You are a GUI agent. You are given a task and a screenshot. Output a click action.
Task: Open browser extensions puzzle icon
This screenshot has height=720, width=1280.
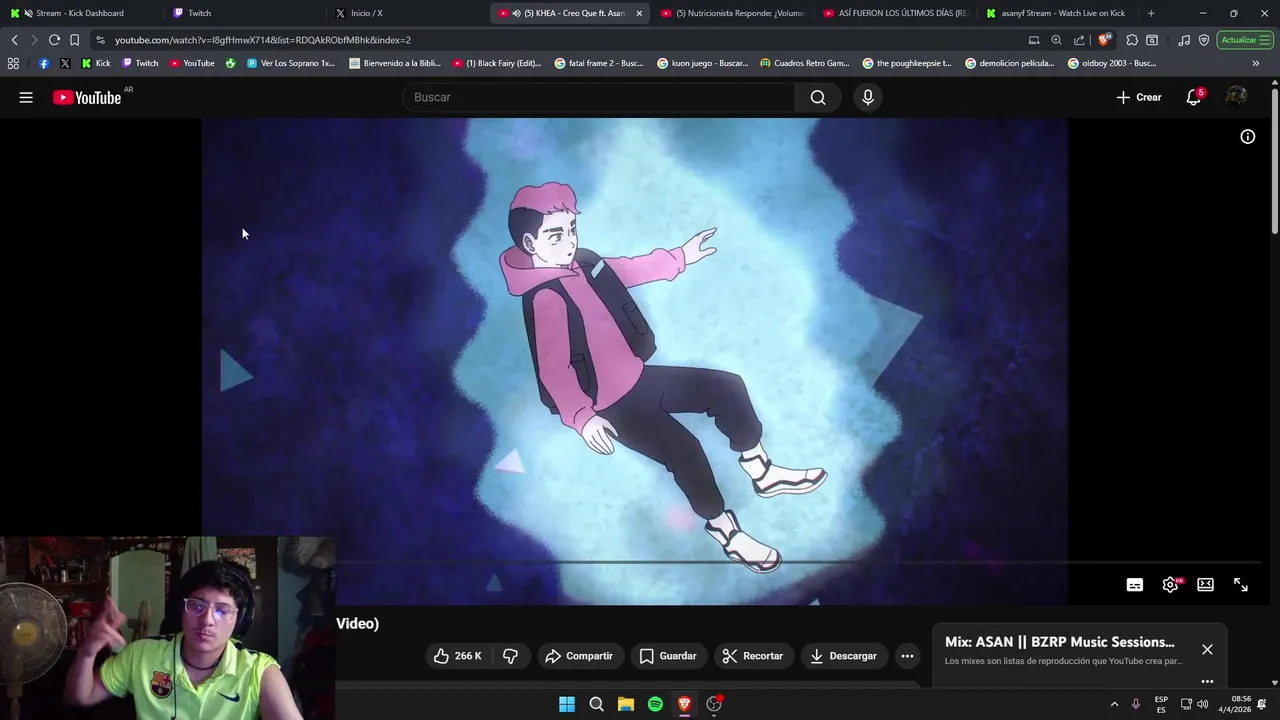(x=1132, y=40)
